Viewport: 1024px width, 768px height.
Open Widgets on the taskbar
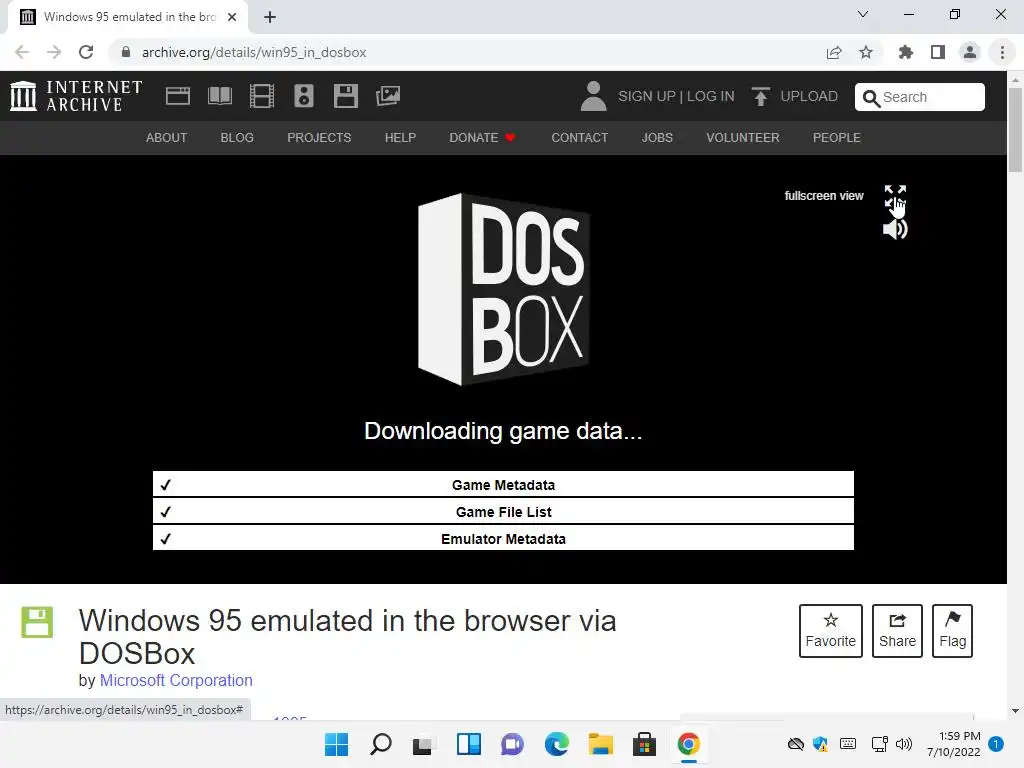coord(468,744)
